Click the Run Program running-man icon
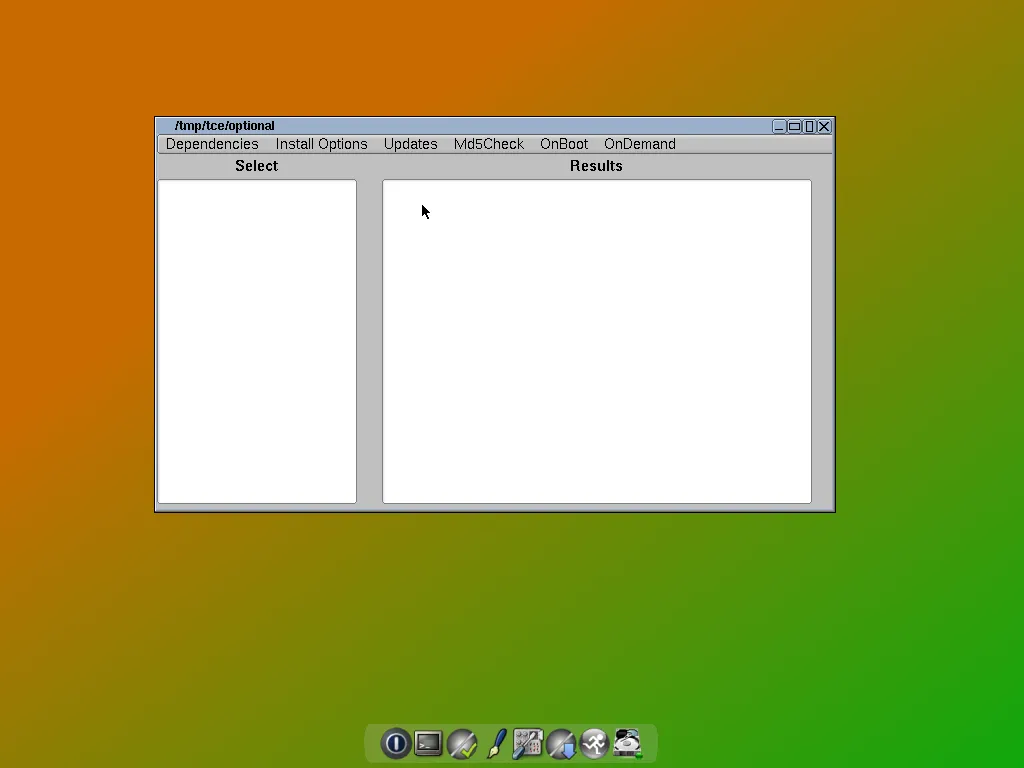The width and height of the screenshot is (1024, 768). coord(594,743)
